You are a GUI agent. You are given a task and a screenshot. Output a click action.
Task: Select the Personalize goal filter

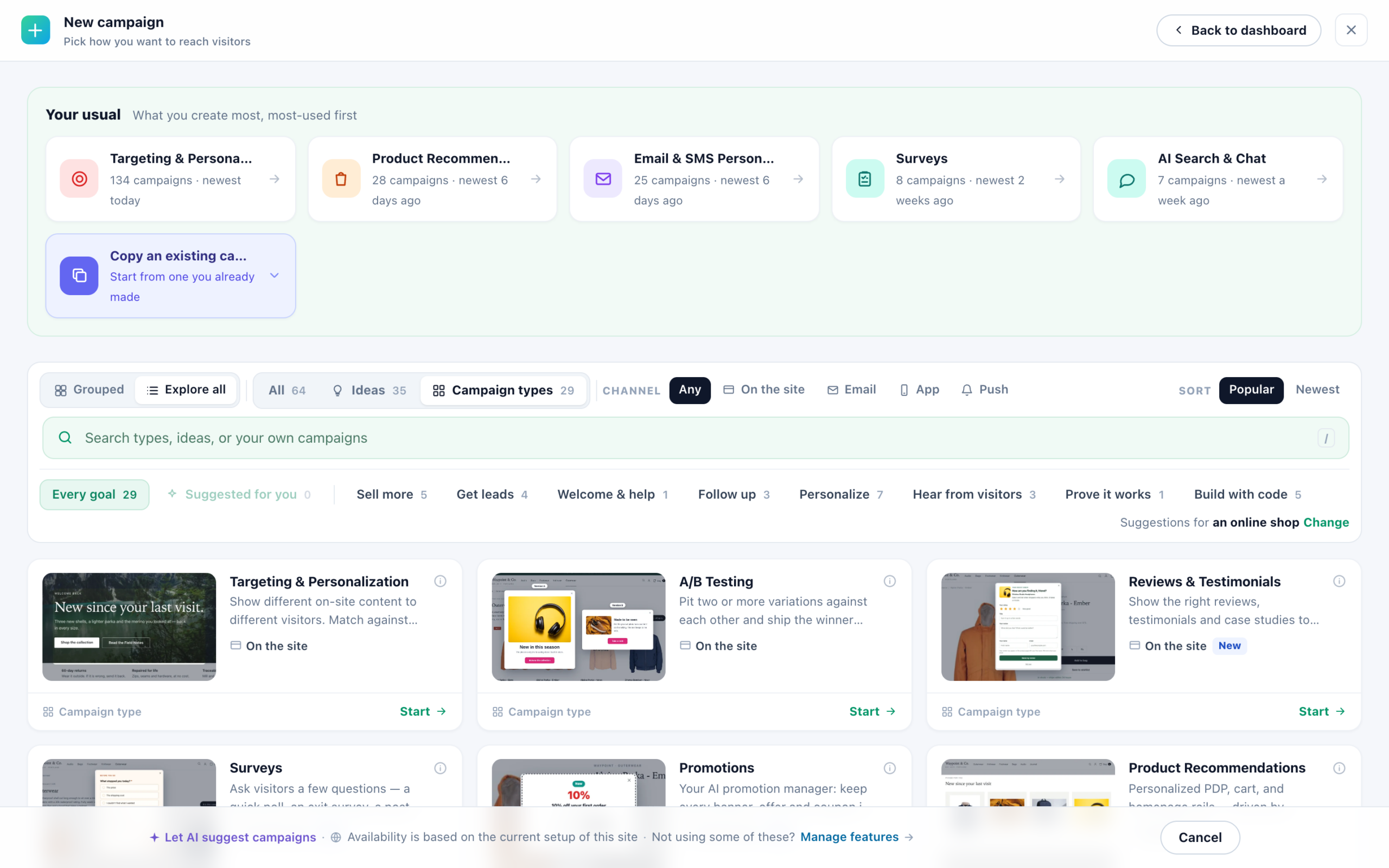[841, 494]
